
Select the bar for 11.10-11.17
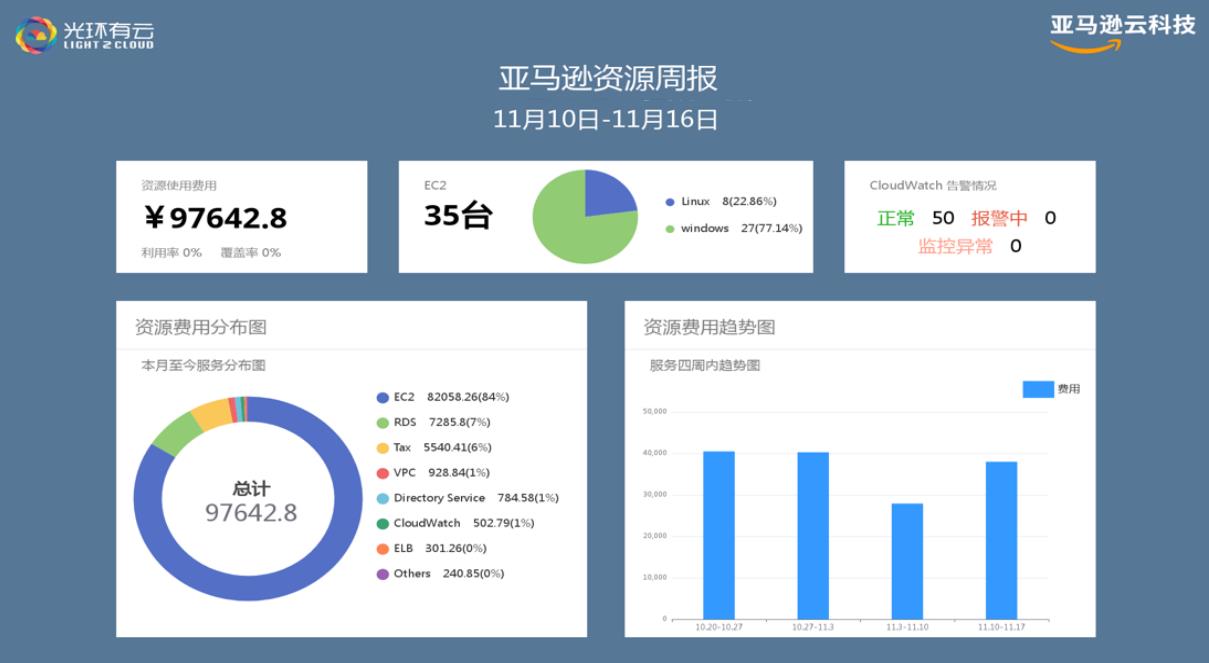pyautogui.click(x=1001, y=540)
